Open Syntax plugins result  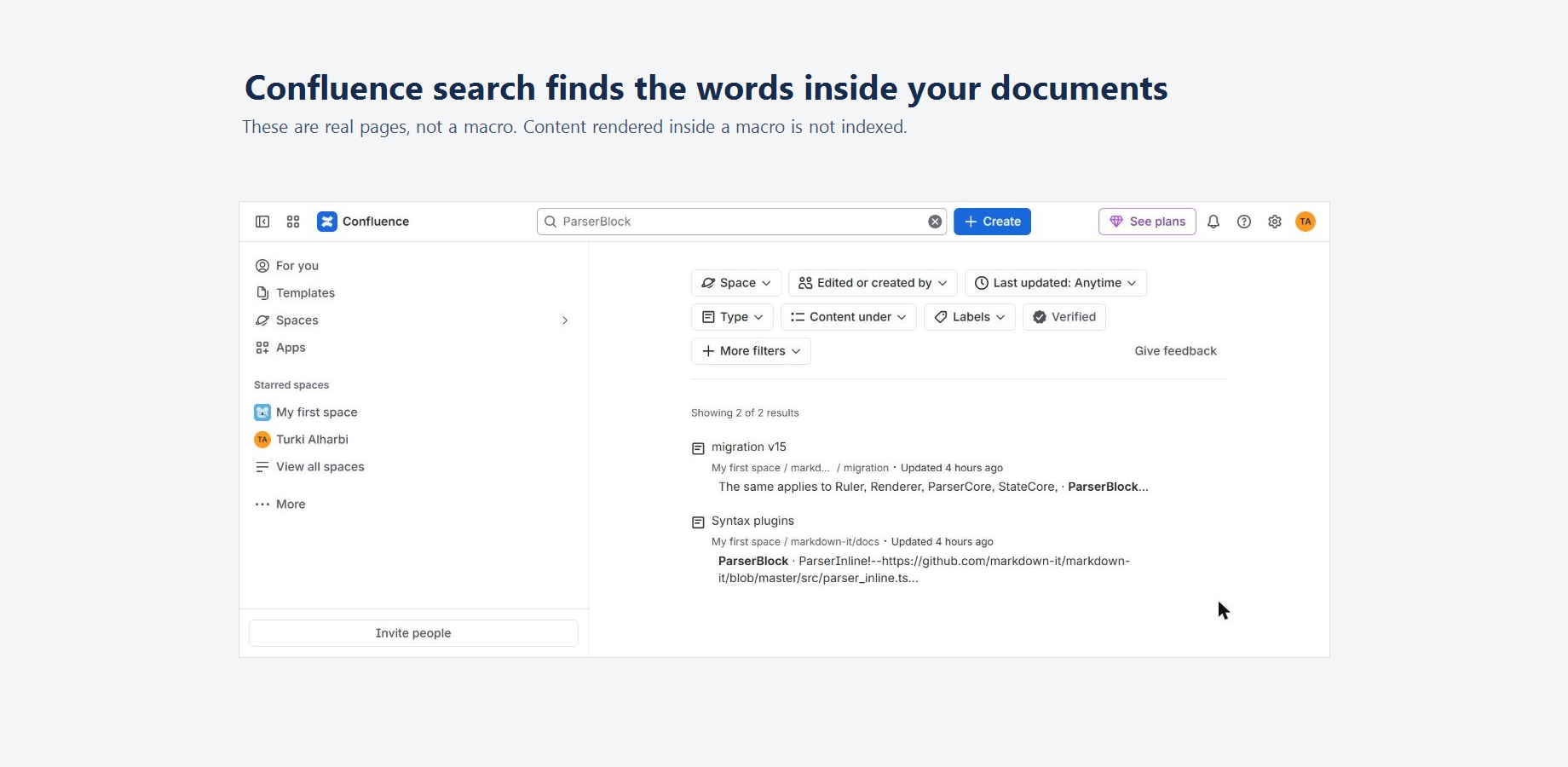tap(752, 521)
